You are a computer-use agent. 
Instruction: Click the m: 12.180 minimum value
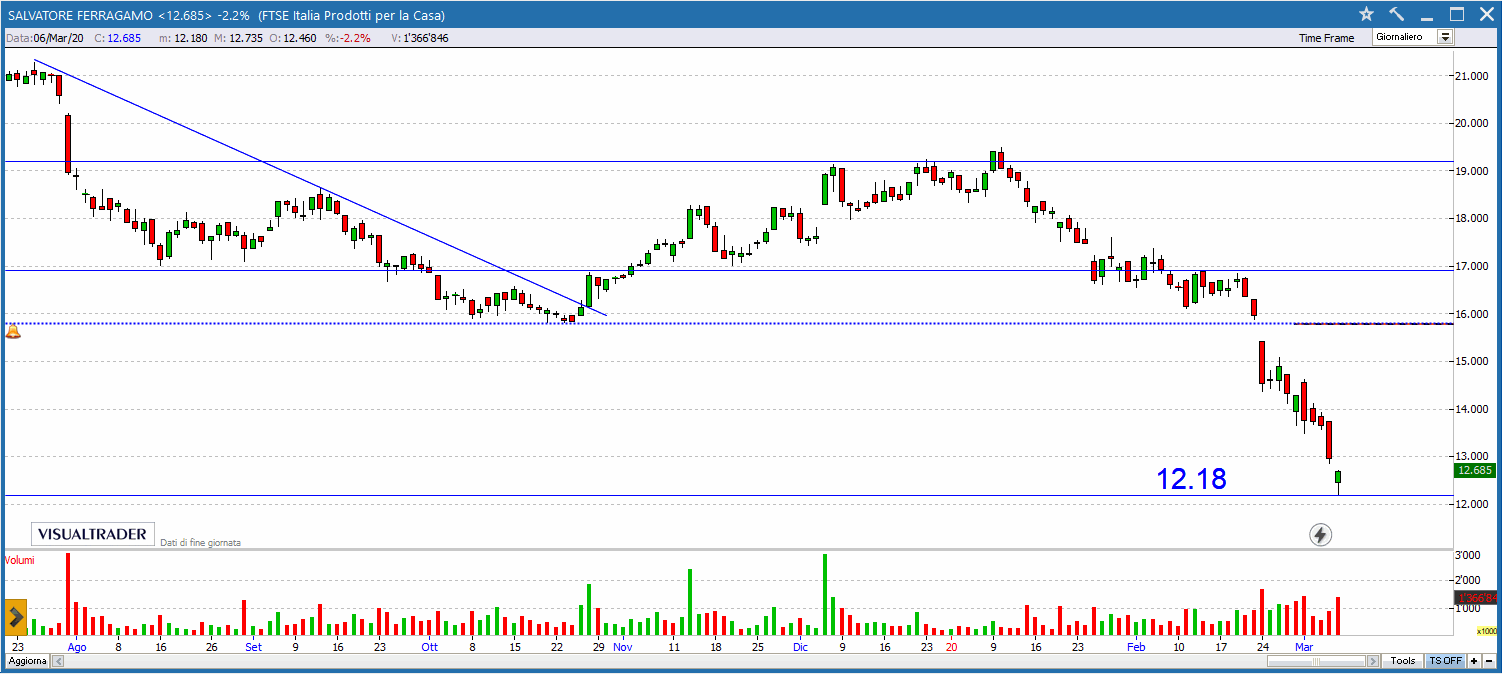click(182, 38)
